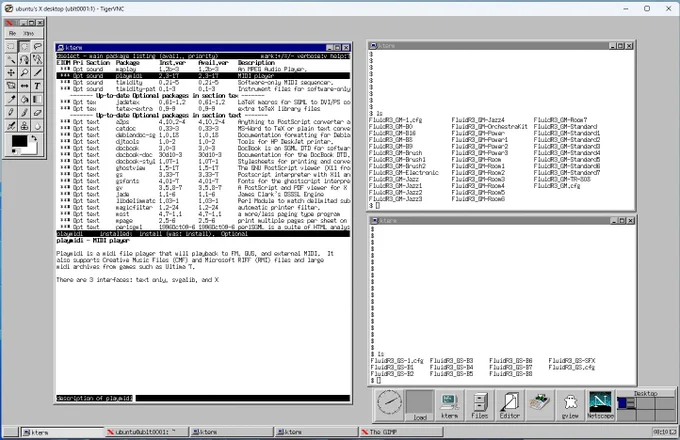Select the mpage package row

[203, 221]
